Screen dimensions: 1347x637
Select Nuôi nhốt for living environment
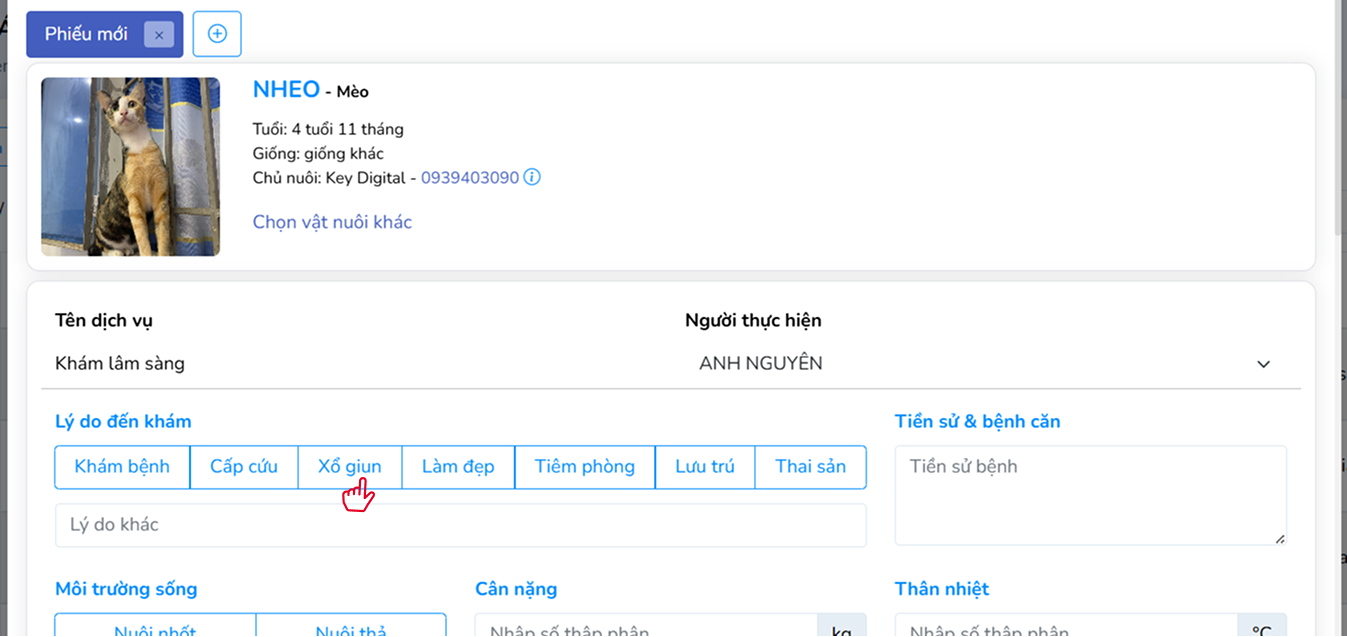pyautogui.click(x=154, y=629)
